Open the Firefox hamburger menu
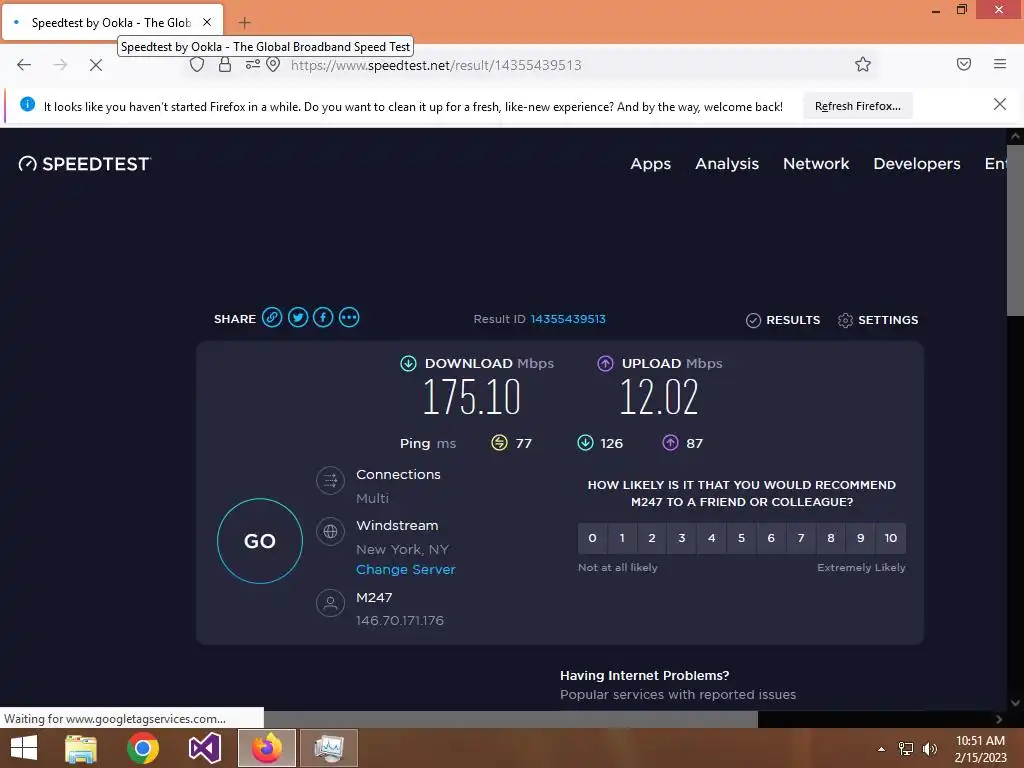 point(1000,64)
